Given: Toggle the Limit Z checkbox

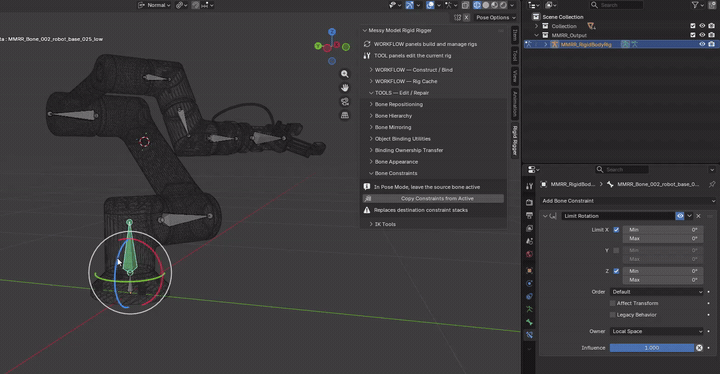Looking at the screenshot, I should 616,271.
